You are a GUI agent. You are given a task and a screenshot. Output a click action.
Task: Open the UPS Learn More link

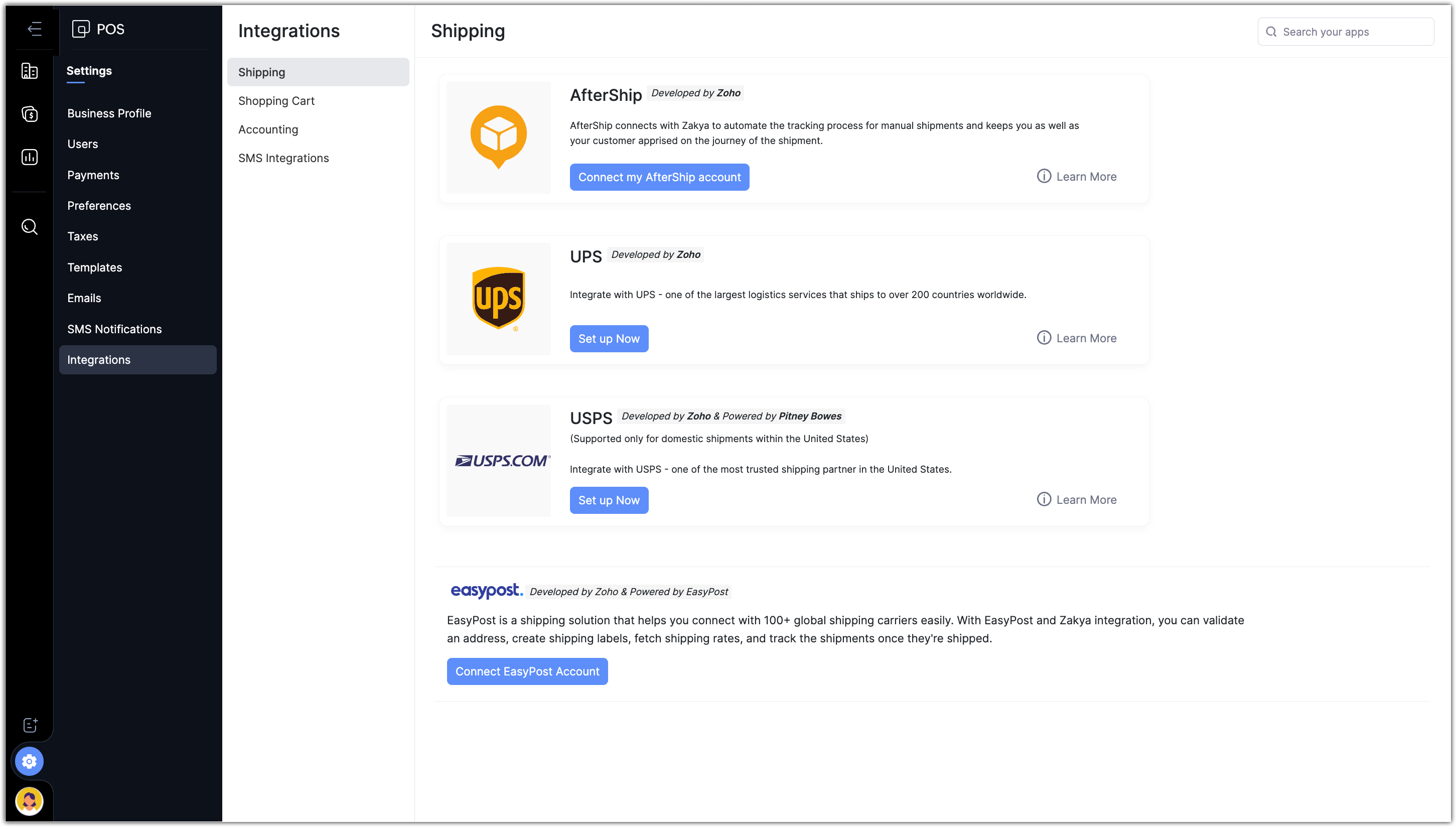point(1086,339)
